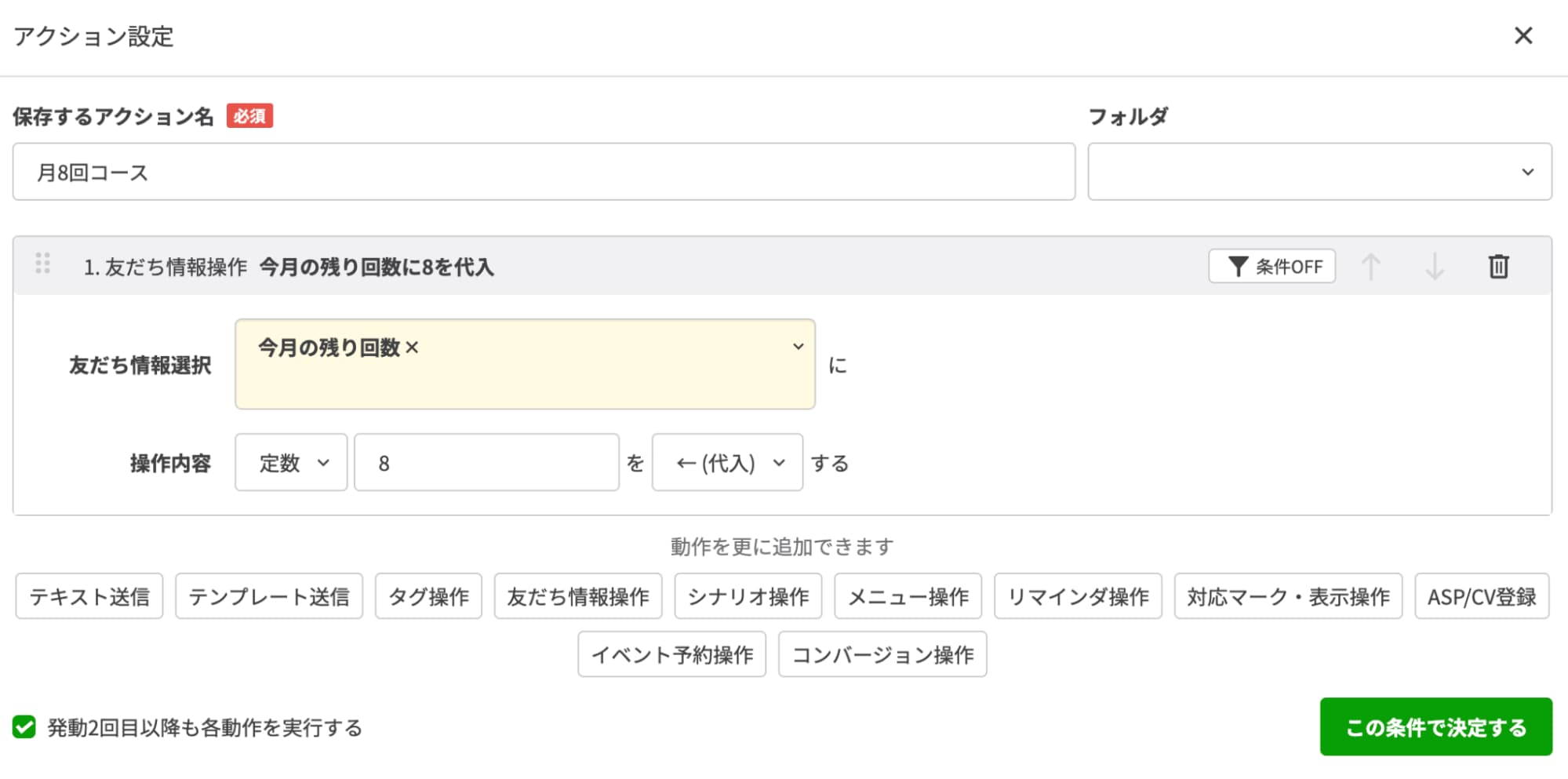The image size is (1568, 779).
Task: Add a シナリオ操作 action
Action: [x=748, y=596]
